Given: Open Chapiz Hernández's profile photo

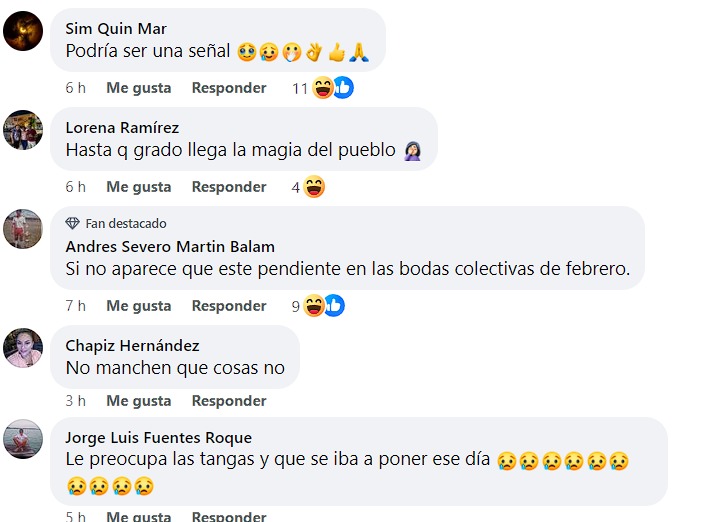Looking at the screenshot, I should click(x=23, y=348).
